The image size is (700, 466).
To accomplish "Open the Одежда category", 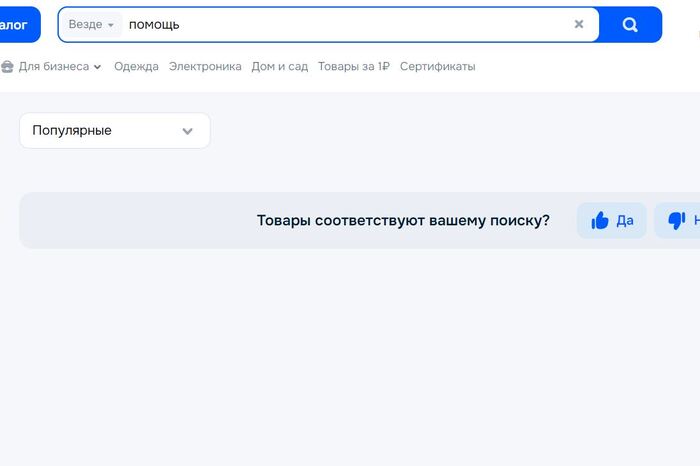I will pyautogui.click(x=136, y=67).
